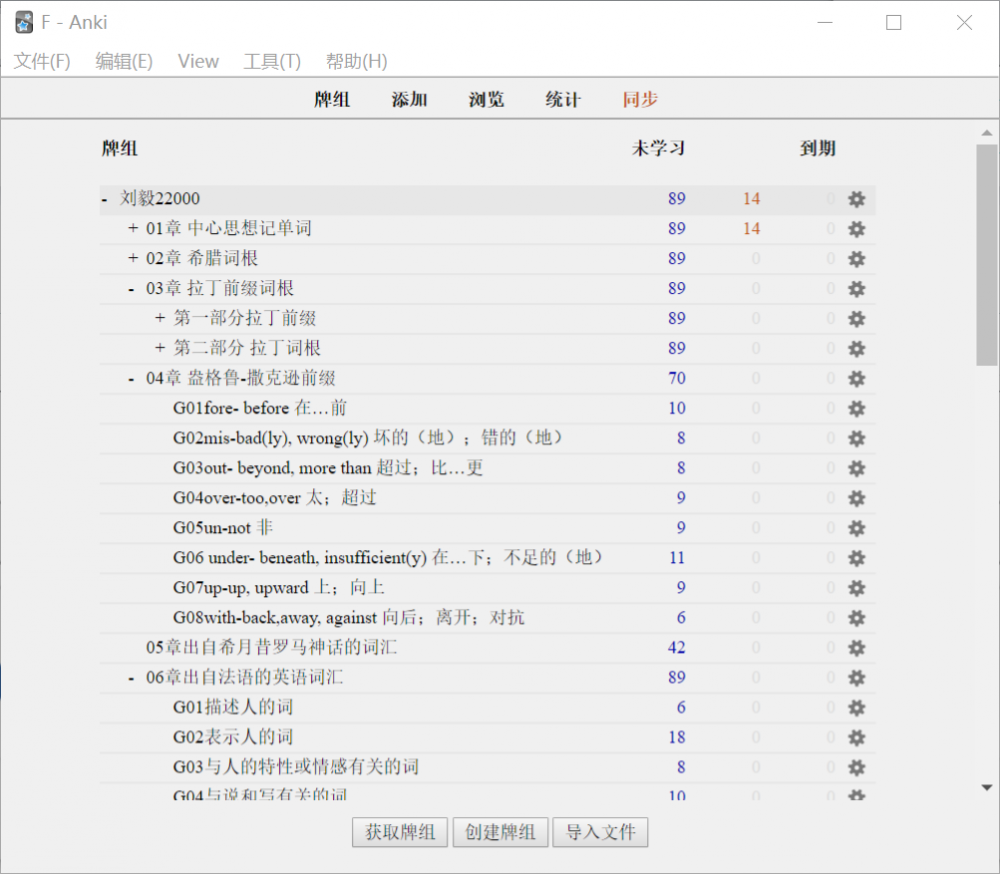Select deck 04章 盎格鲁-撒克逊前缀
The image size is (1000, 874).
(x=240, y=378)
